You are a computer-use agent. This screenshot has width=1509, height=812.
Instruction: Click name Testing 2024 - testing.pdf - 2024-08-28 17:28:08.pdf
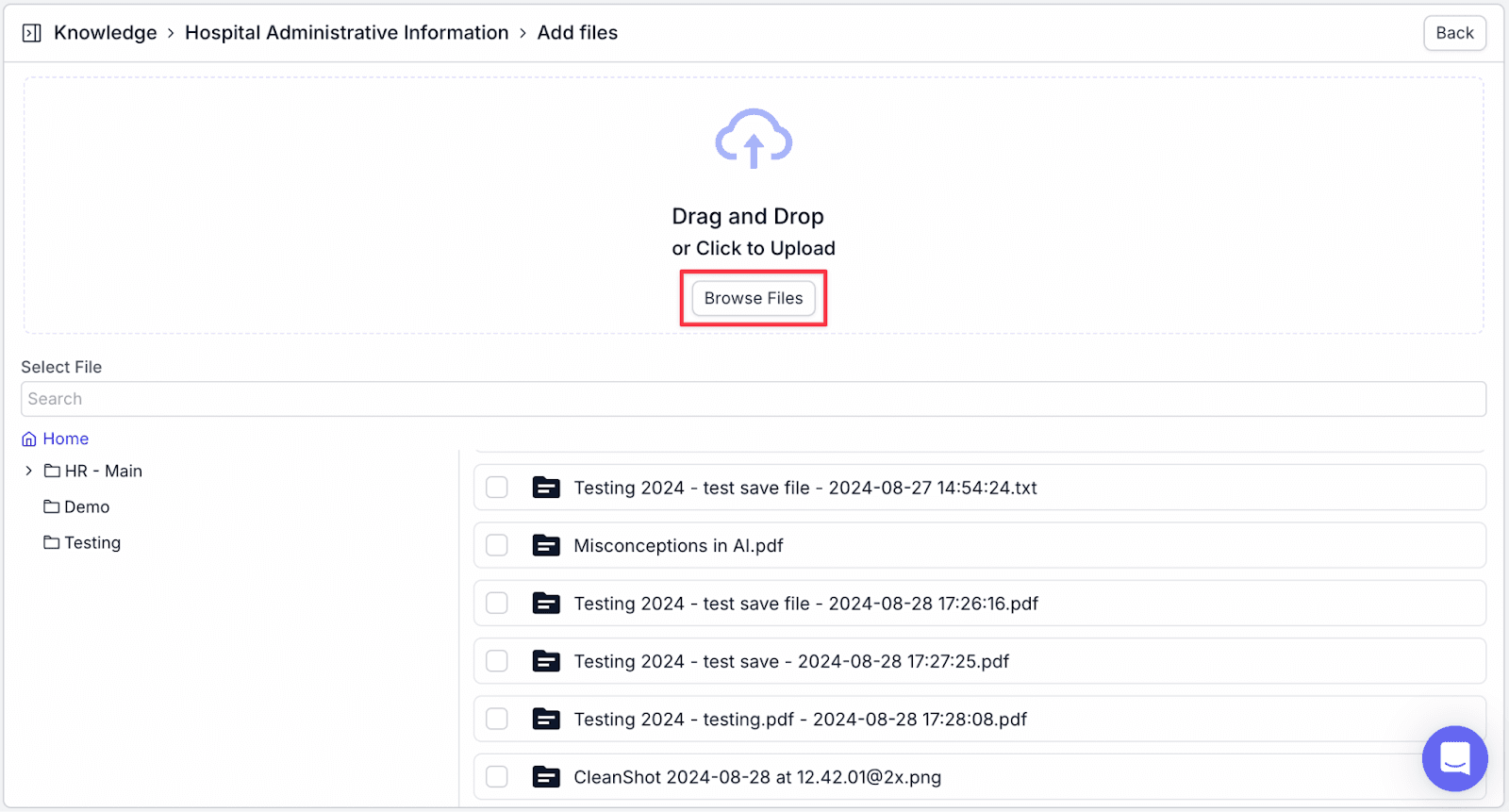pos(800,719)
